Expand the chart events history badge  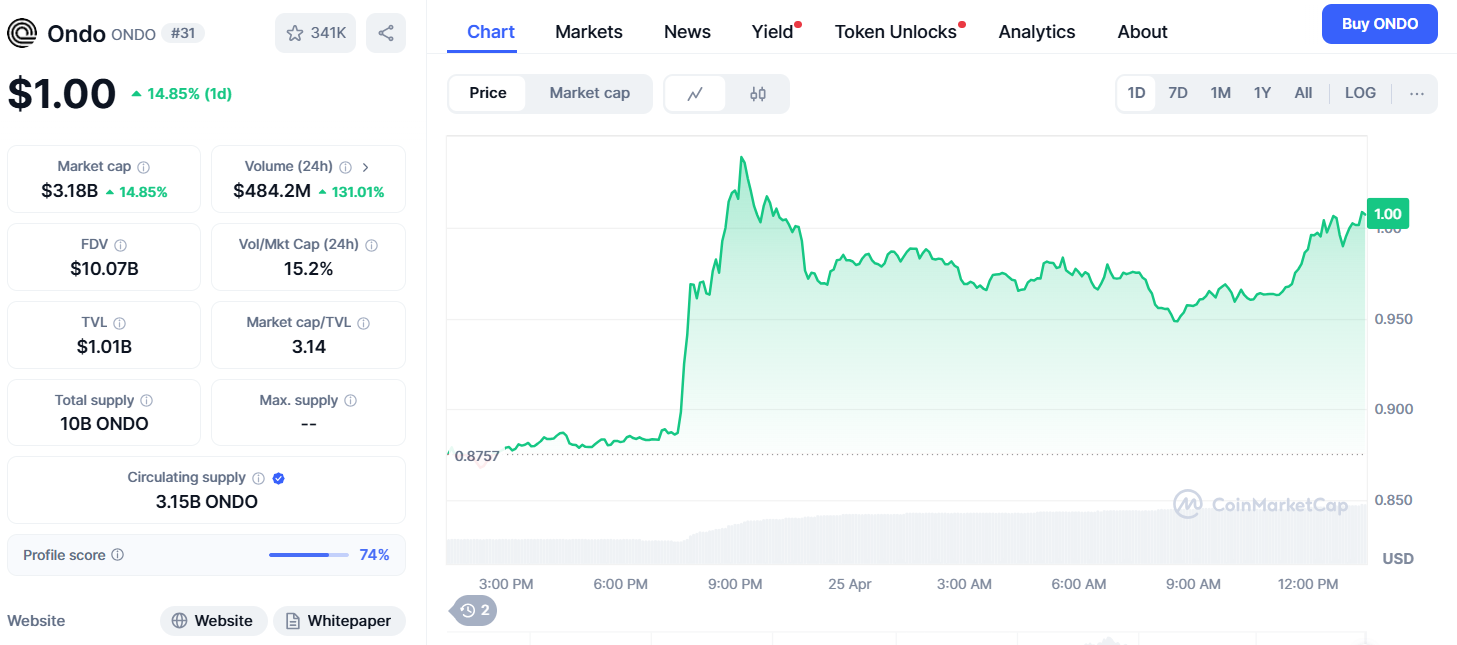pos(475,610)
